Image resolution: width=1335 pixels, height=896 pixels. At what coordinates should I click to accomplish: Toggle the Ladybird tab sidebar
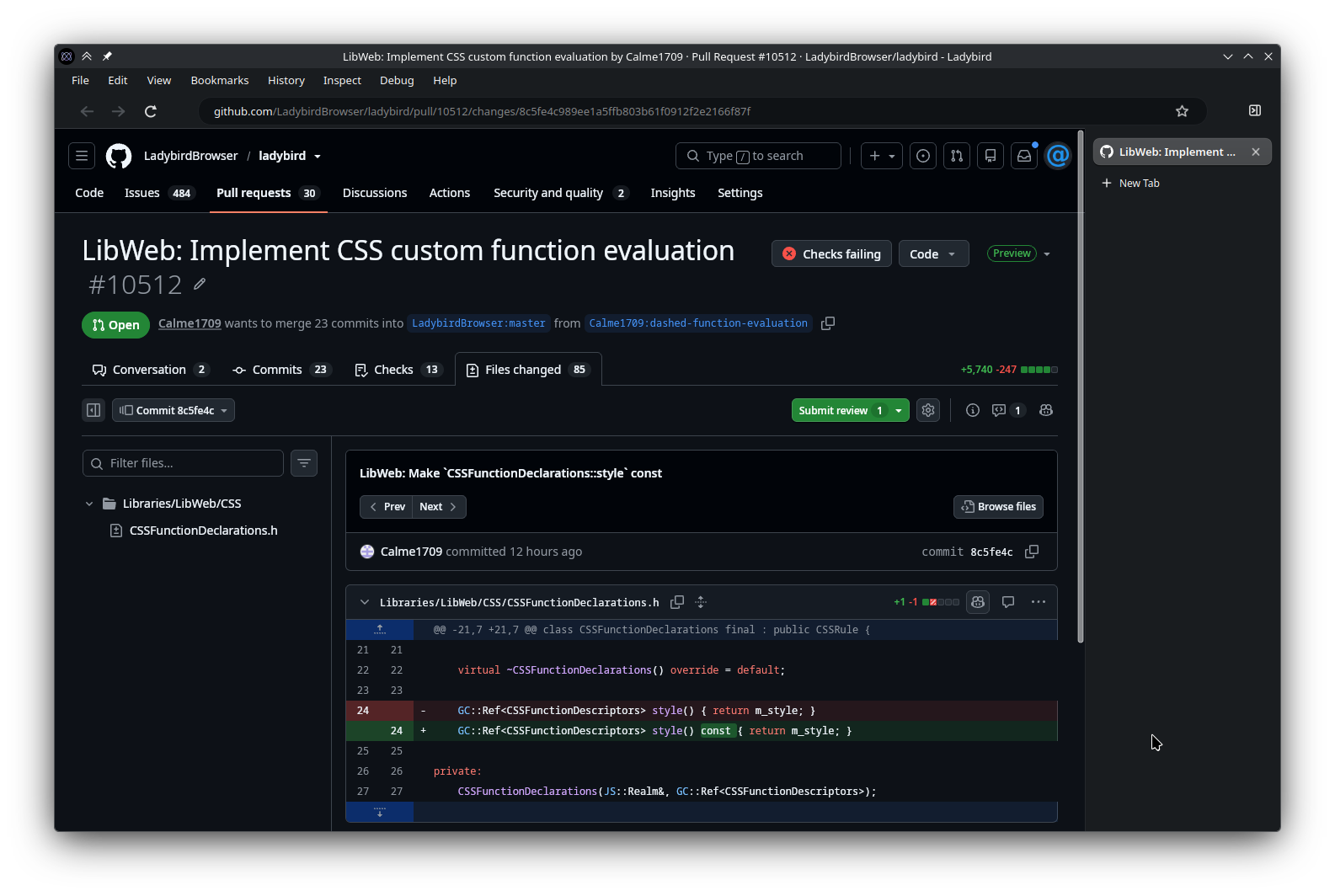1255,110
